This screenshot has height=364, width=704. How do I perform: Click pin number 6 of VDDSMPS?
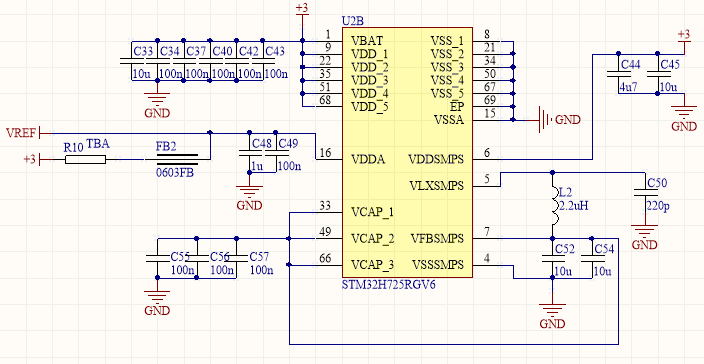(487, 153)
